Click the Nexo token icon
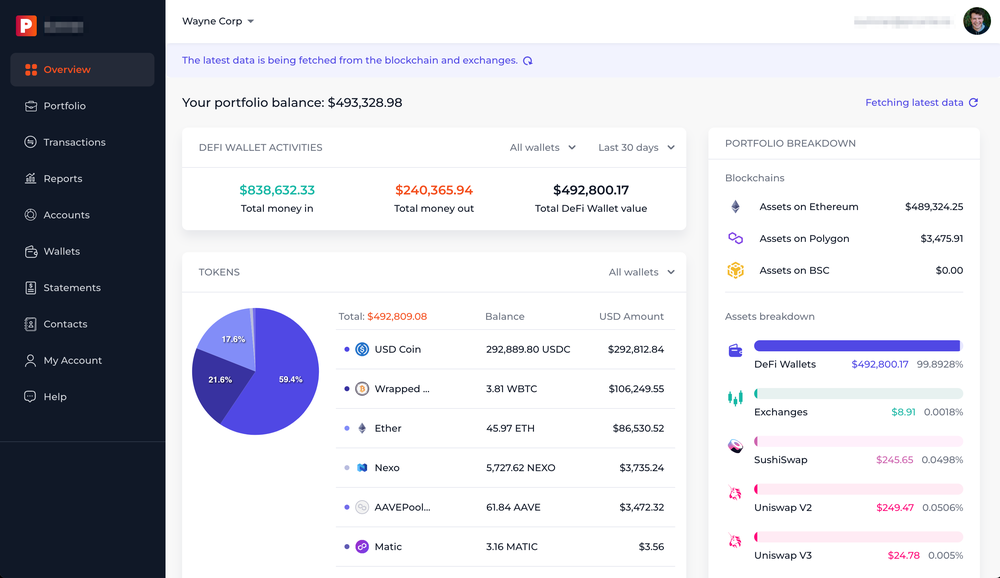This screenshot has height=578, width=1000. [362, 468]
